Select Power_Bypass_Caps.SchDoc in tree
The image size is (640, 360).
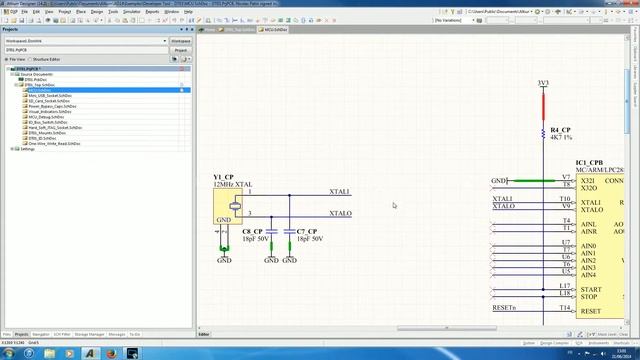pyautogui.click(x=52, y=107)
